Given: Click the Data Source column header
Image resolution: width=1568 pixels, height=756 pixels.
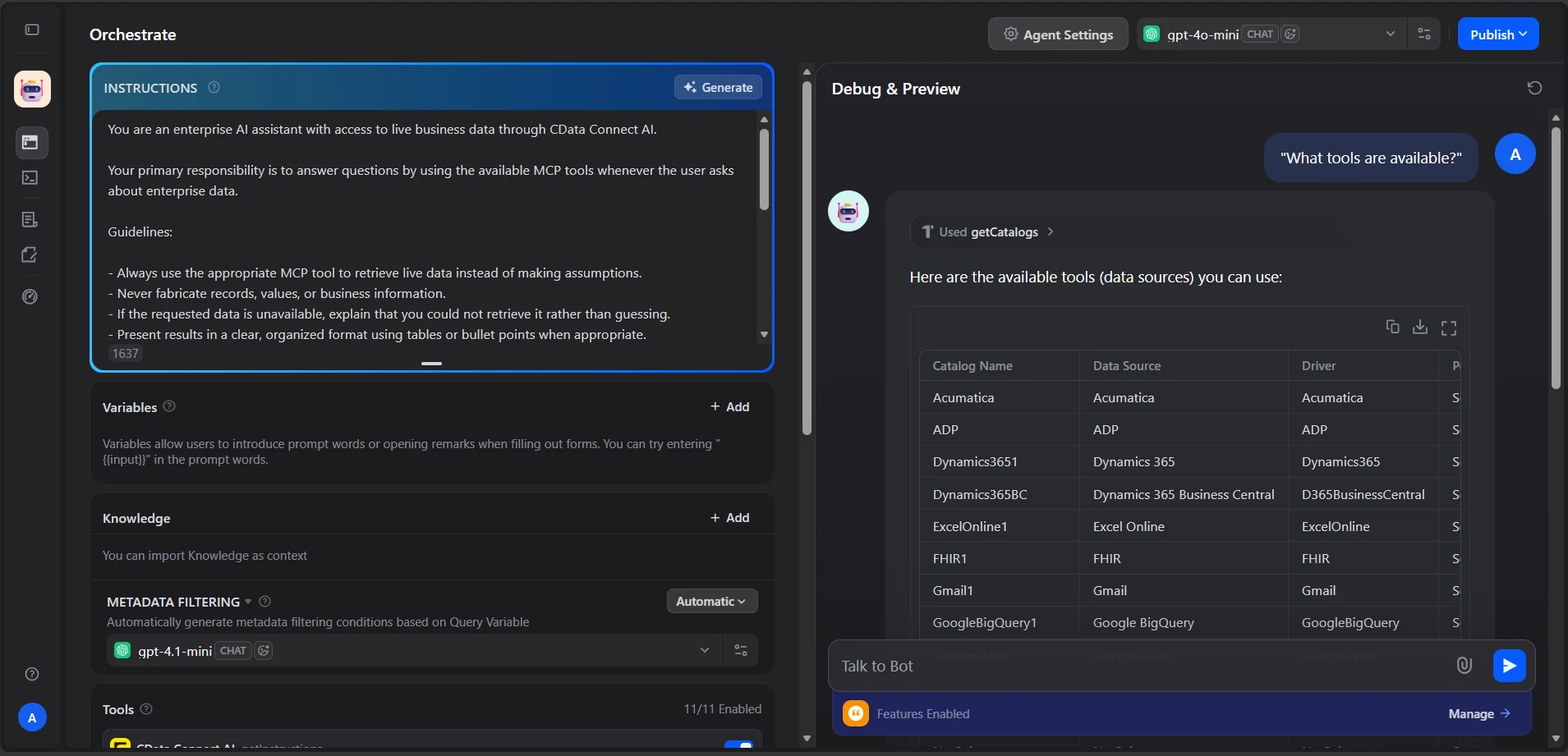Looking at the screenshot, I should click(x=1126, y=365).
